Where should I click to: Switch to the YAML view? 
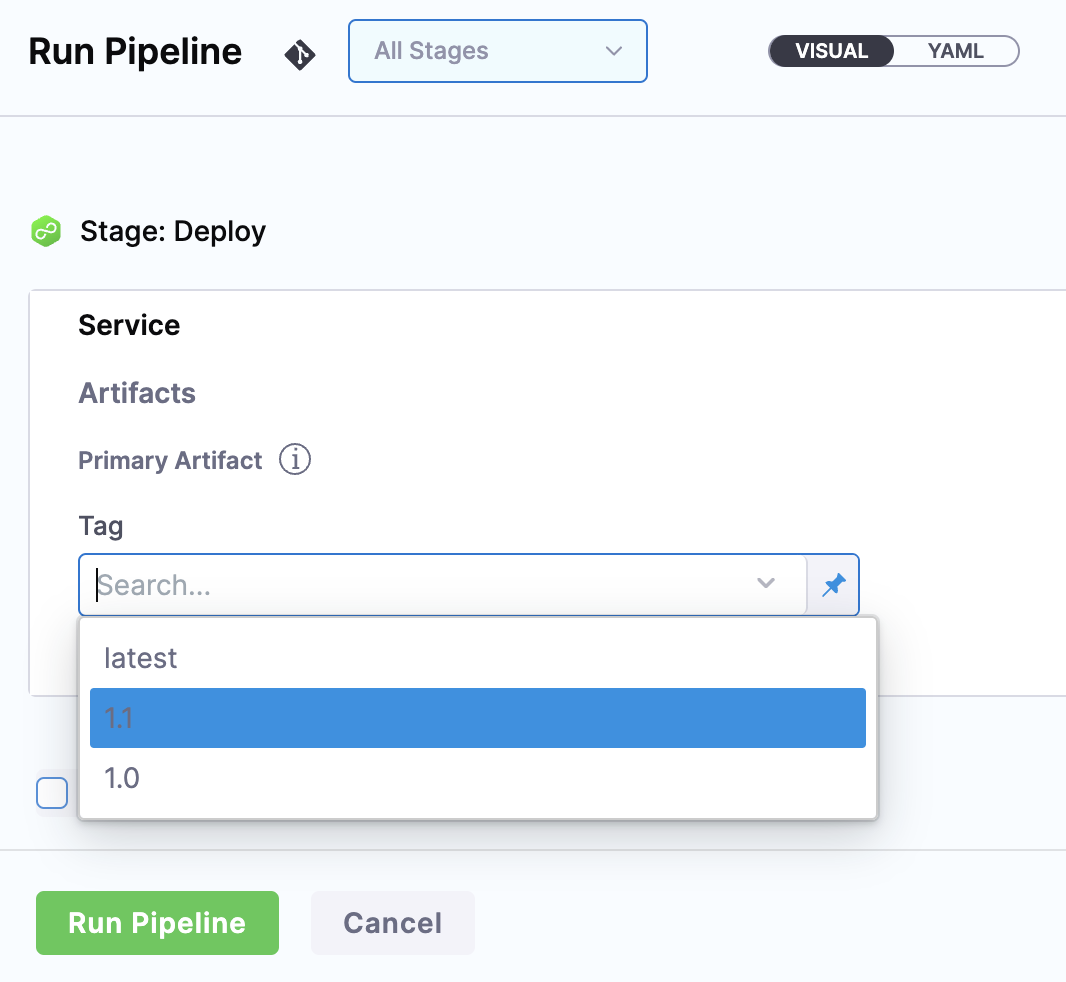pyautogui.click(x=955, y=51)
